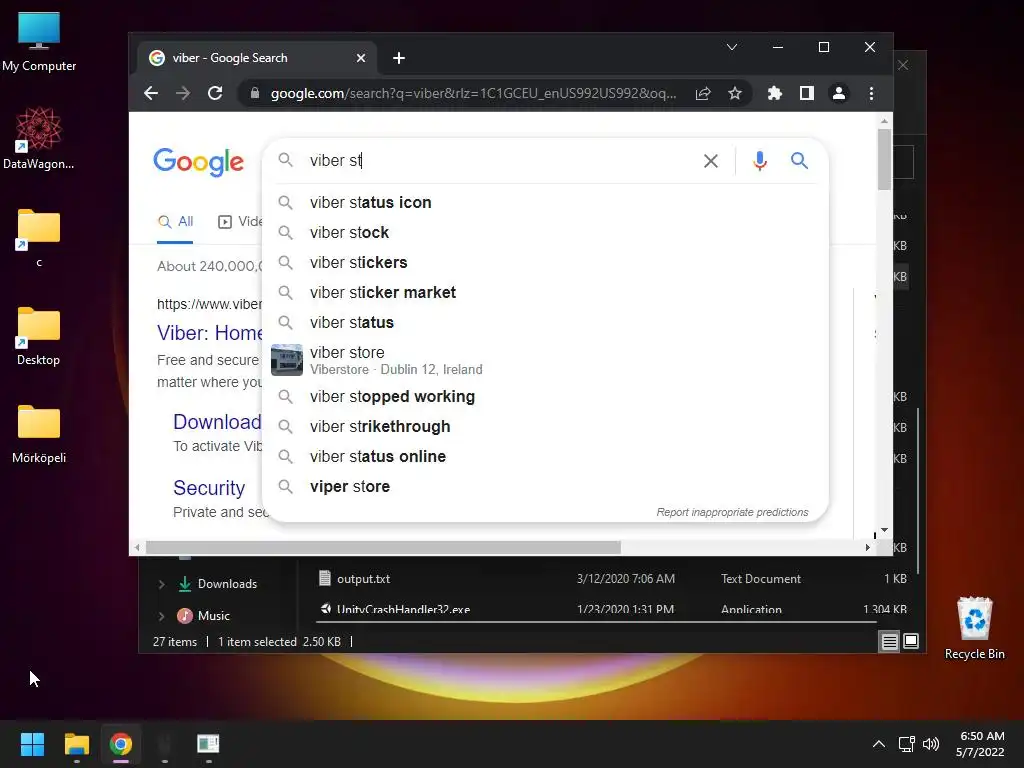The height and width of the screenshot is (768, 1024).
Task: Open the volume speaker tray icon
Action: click(x=931, y=744)
